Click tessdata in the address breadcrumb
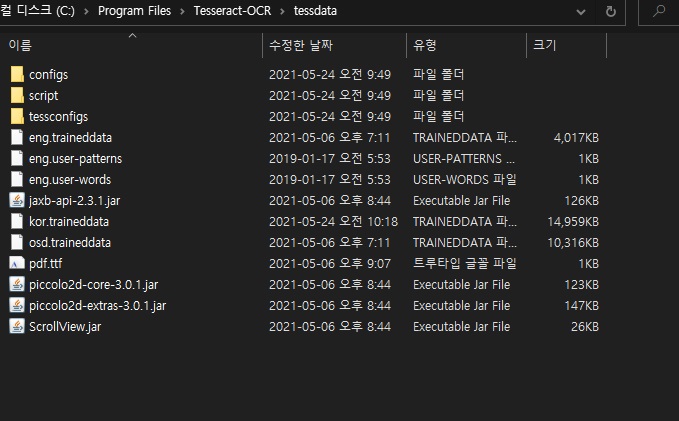The height and width of the screenshot is (421, 679). (315, 11)
